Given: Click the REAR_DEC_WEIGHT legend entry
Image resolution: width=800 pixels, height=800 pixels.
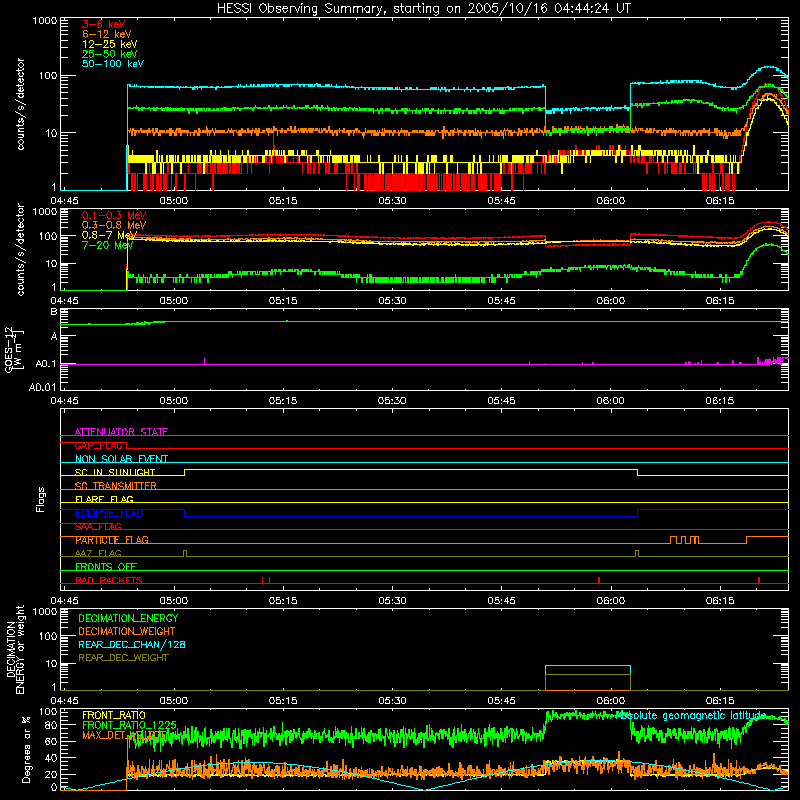Looking at the screenshot, I should (x=123, y=658).
